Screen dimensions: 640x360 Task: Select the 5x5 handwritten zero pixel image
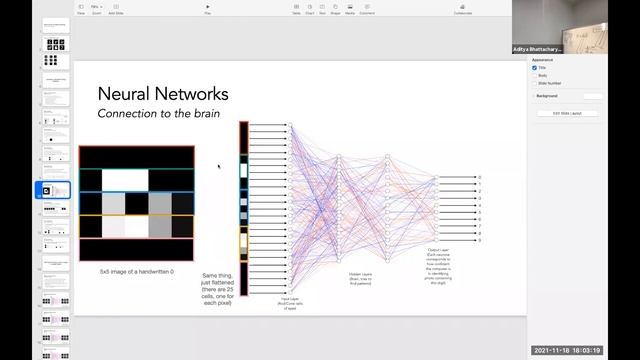click(x=137, y=203)
